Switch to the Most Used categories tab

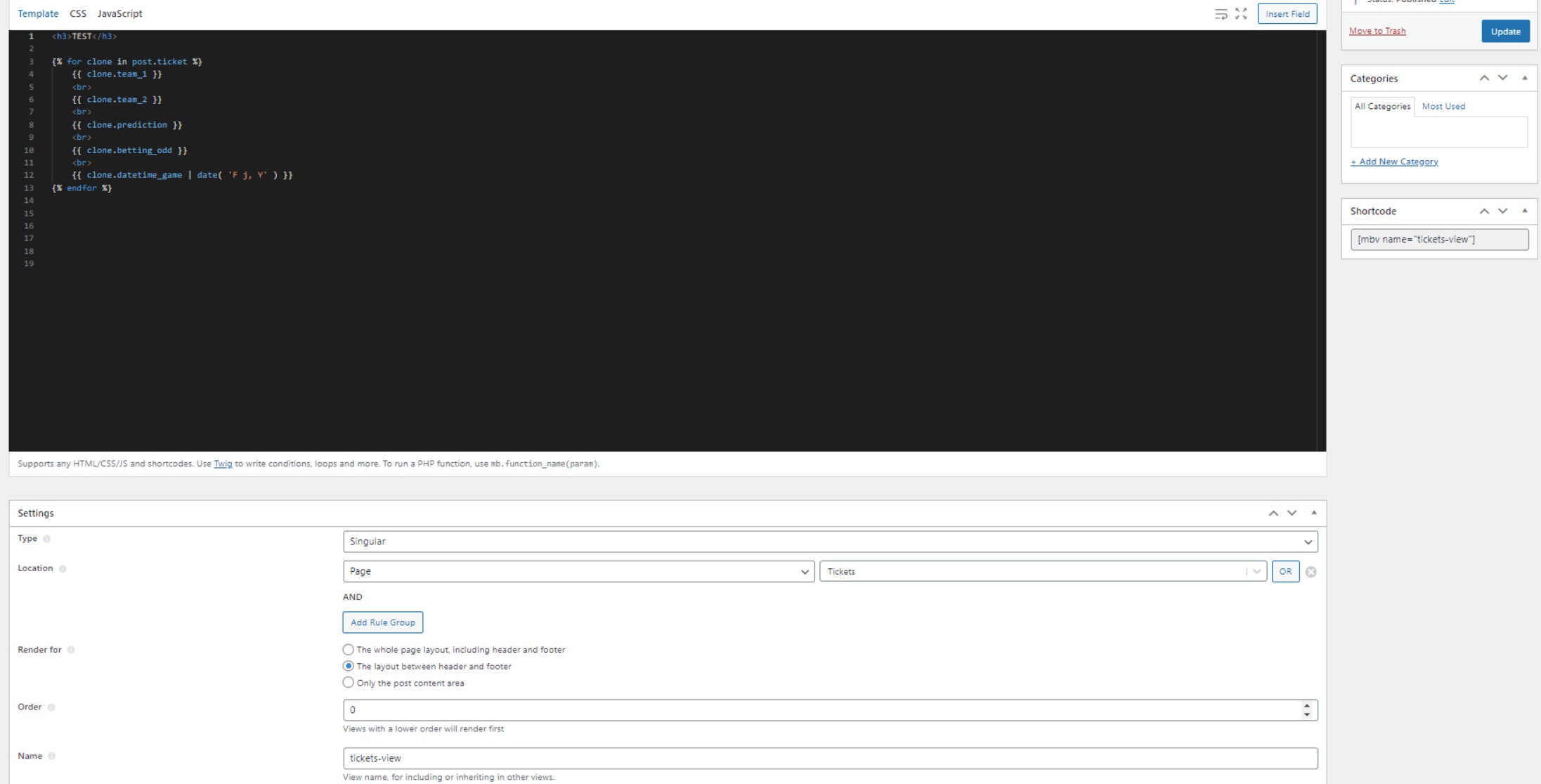coord(1443,106)
